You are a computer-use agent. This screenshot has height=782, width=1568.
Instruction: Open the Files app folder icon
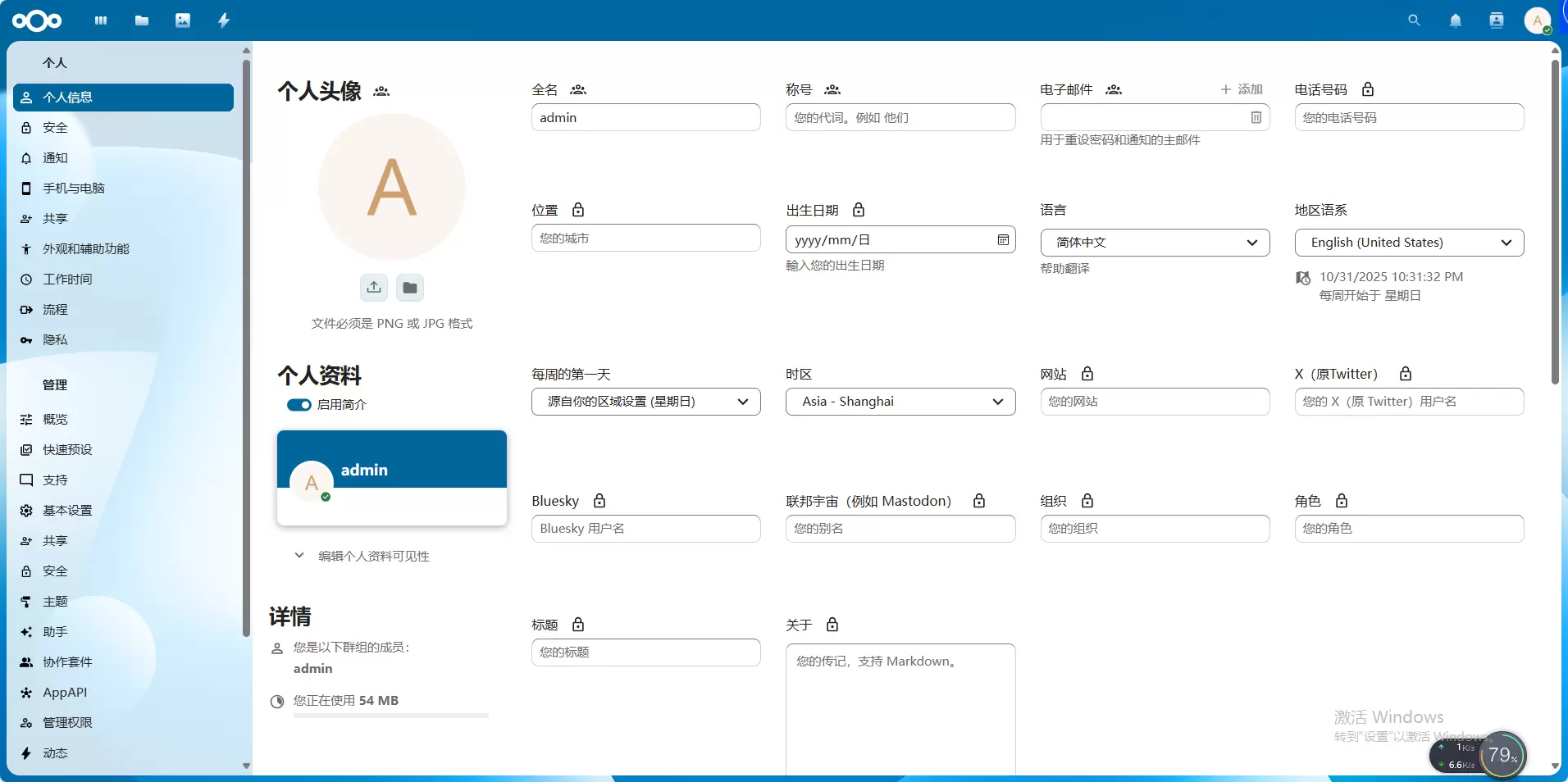[142, 20]
